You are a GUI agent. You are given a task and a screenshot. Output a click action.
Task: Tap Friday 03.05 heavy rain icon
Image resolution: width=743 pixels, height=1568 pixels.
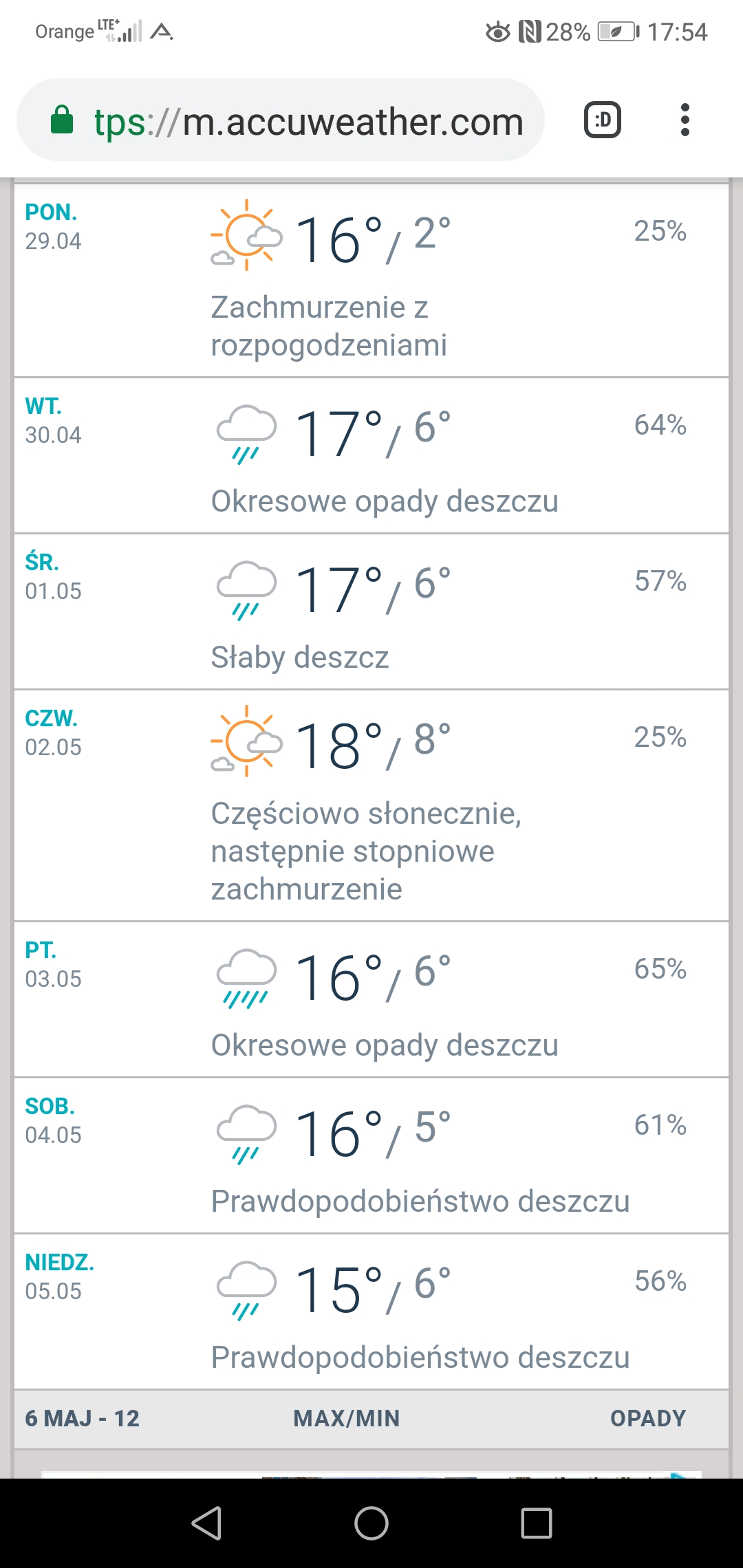pos(246,977)
